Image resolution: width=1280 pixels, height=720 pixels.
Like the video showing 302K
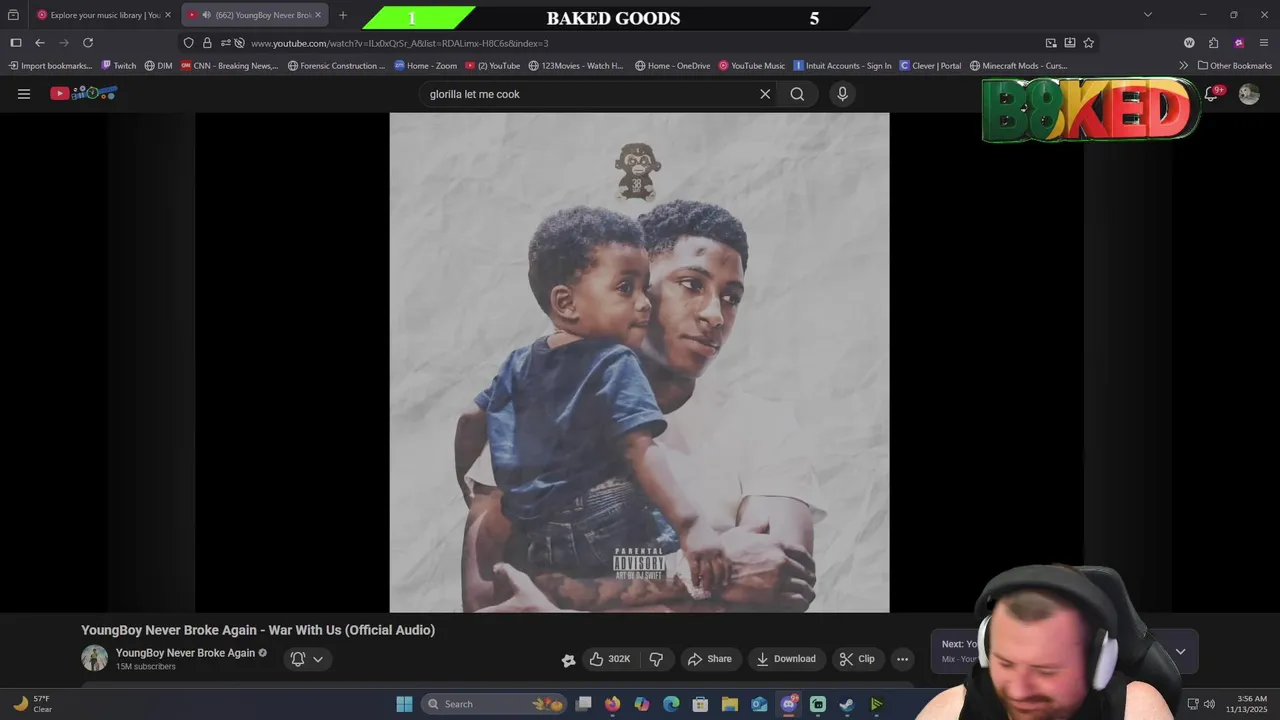tap(609, 659)
